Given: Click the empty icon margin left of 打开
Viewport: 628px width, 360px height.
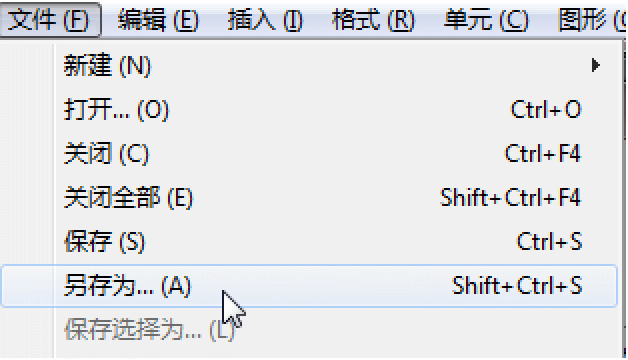Looking at the screenshot, I should [27, 110].
